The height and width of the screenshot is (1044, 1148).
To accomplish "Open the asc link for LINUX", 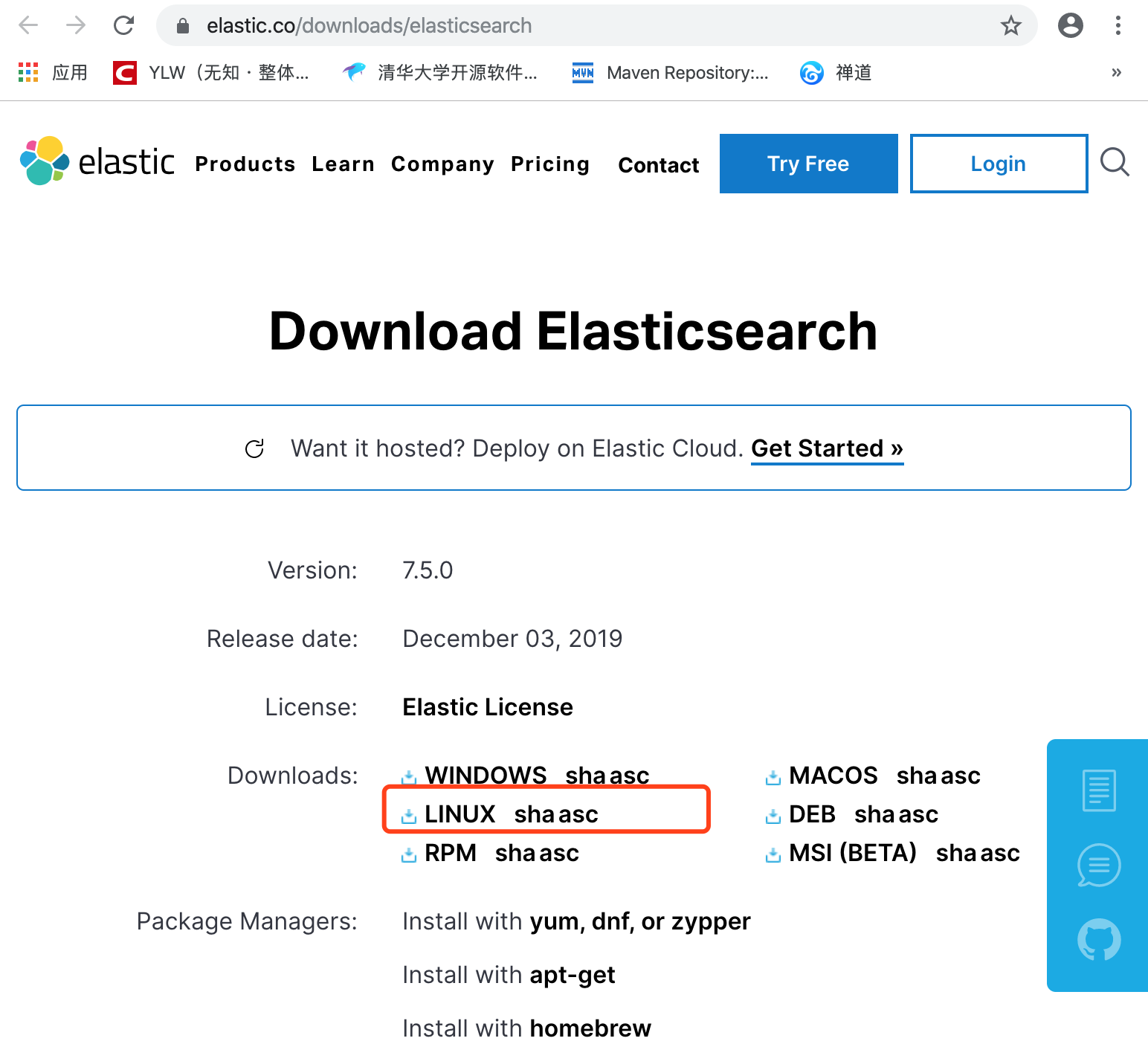I will (x=578, y=814).
